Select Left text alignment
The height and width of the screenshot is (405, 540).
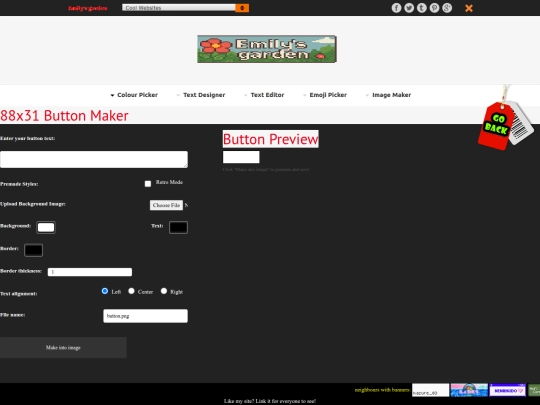coord(105,291)
